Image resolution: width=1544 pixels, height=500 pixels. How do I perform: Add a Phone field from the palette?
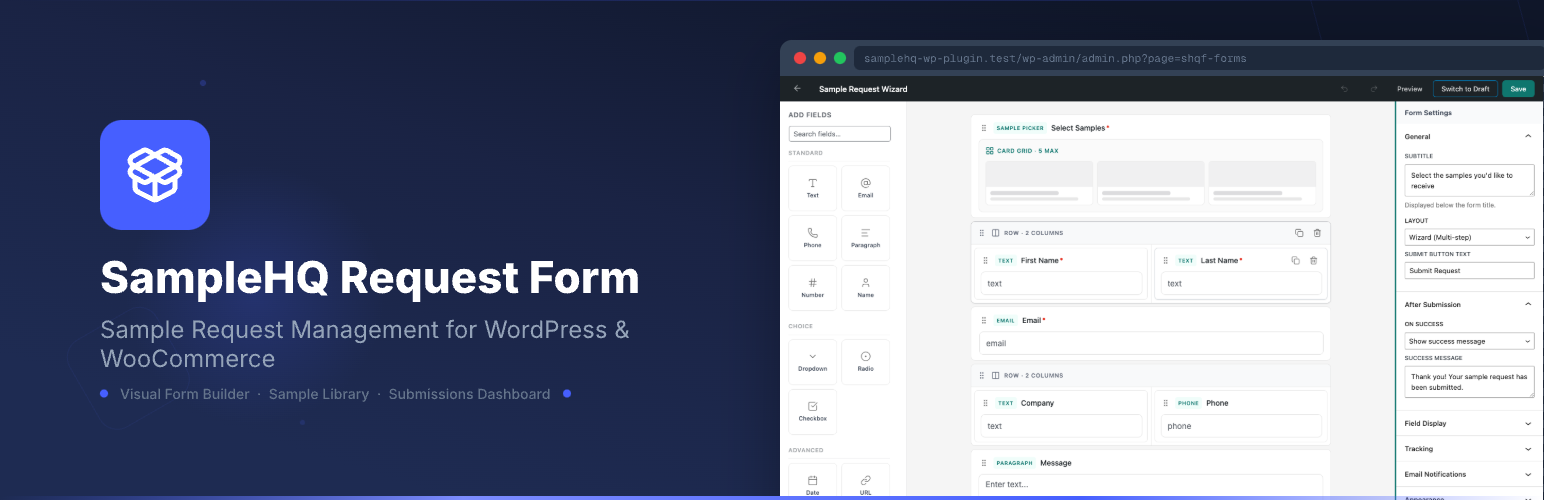812,238
